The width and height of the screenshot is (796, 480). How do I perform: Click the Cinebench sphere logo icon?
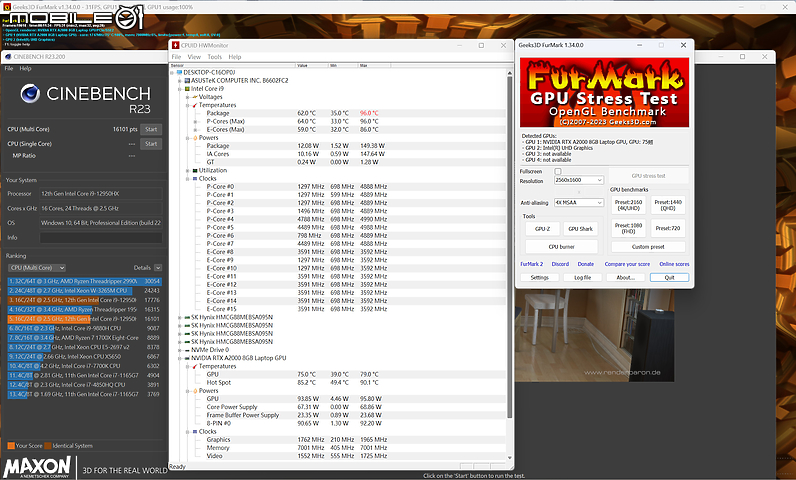[30, 93]
